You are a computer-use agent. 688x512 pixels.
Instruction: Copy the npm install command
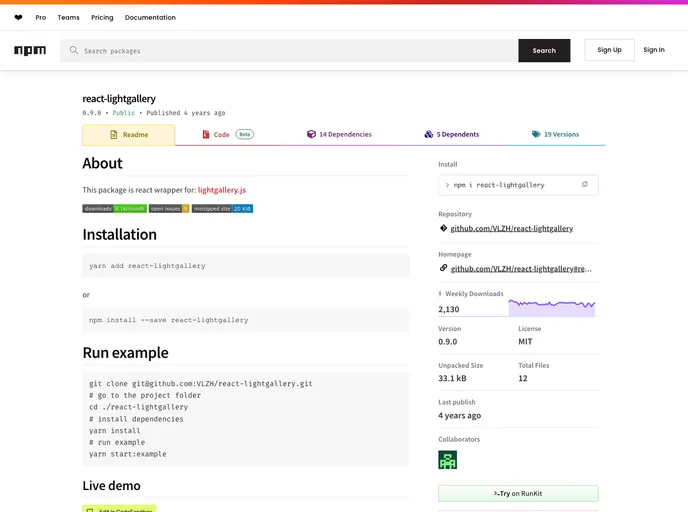[x=585, y=185]
